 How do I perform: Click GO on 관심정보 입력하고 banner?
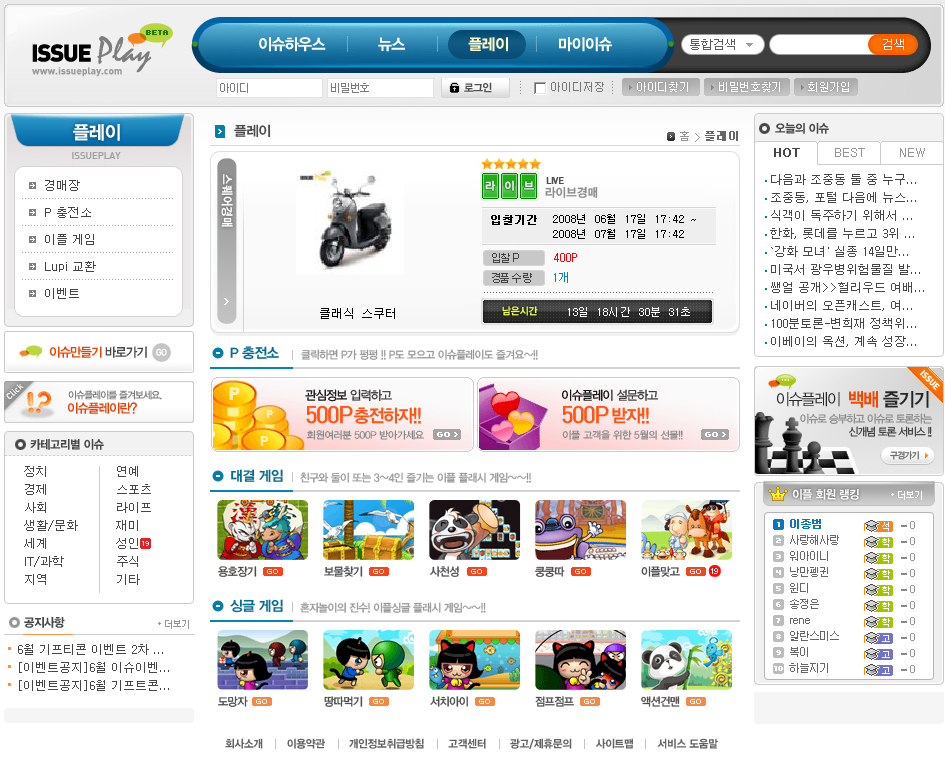tap(447, 435)
